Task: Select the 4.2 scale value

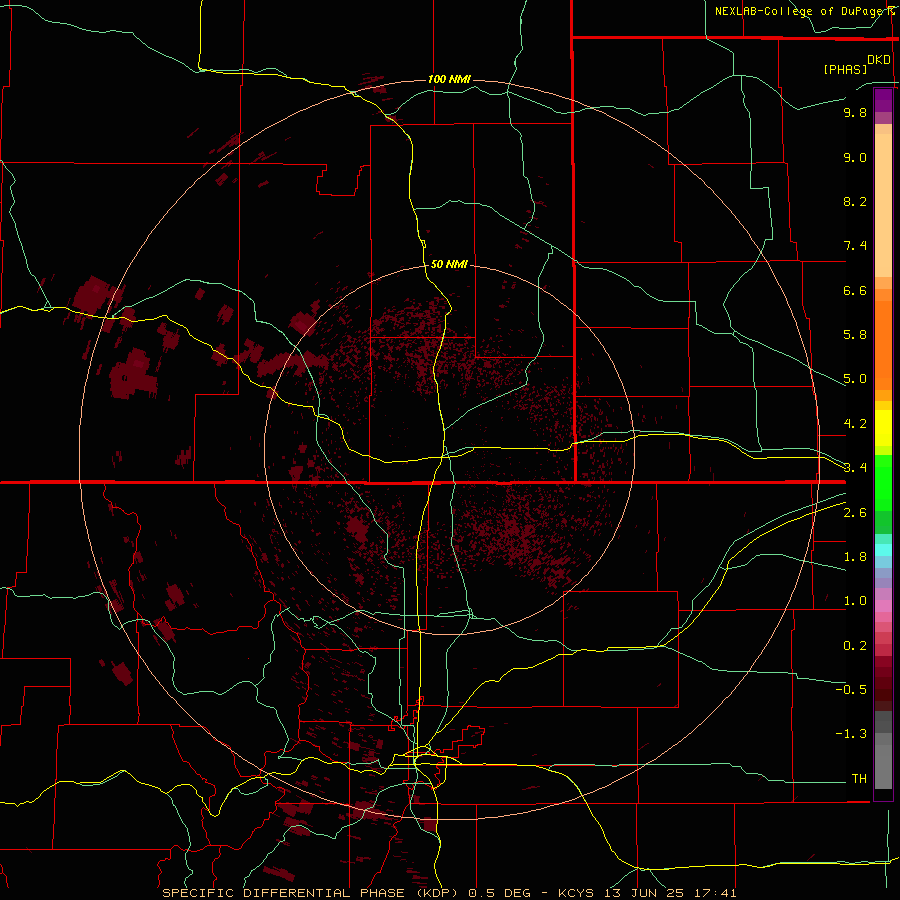Action: coord(855,424)
